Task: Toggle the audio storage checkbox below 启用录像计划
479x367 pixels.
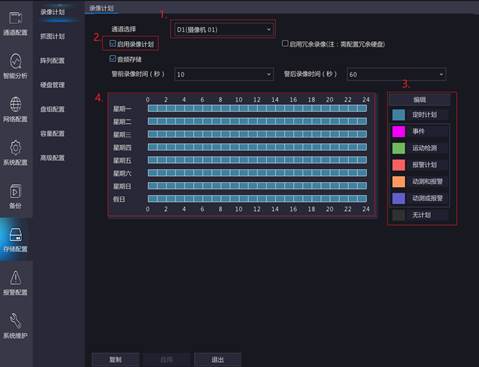Action: pyautogui.click(x=113, y=59)
